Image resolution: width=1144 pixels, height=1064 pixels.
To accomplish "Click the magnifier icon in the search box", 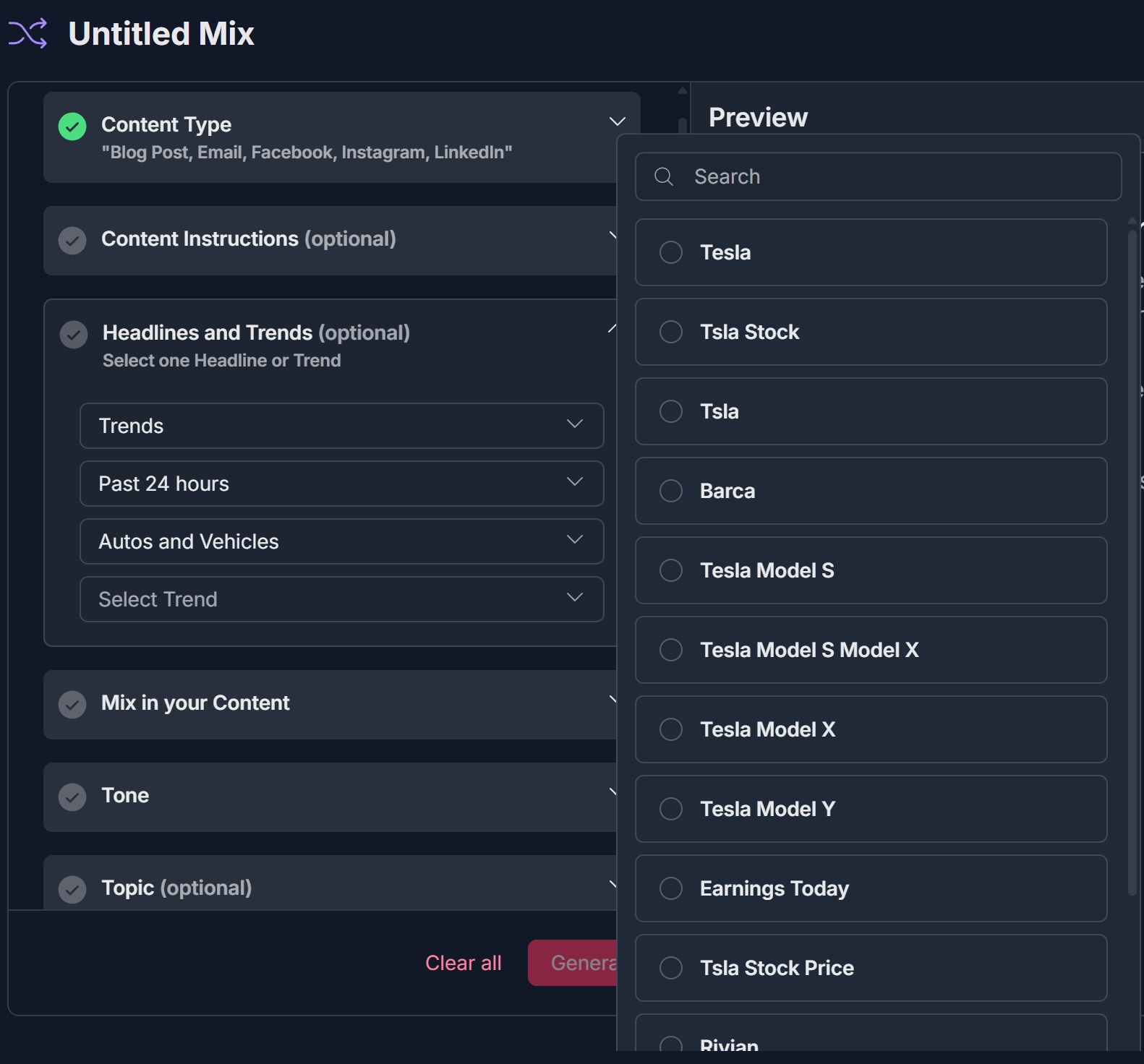I will (x=664, y=176).
